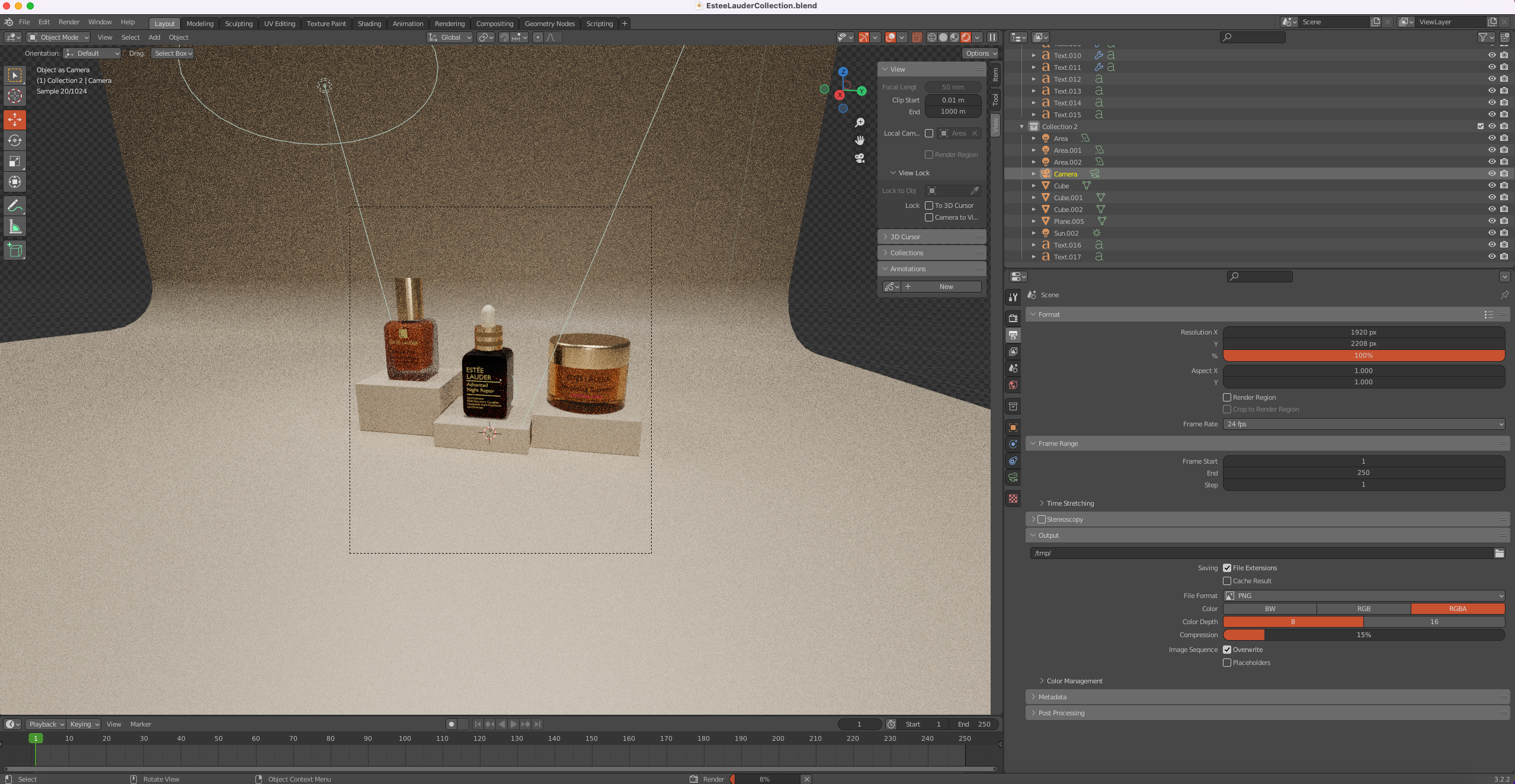The width and height of the screenshot is (1515, 784).
Task: Uncheck the File Extensions checkbox
Action: 1227,568
